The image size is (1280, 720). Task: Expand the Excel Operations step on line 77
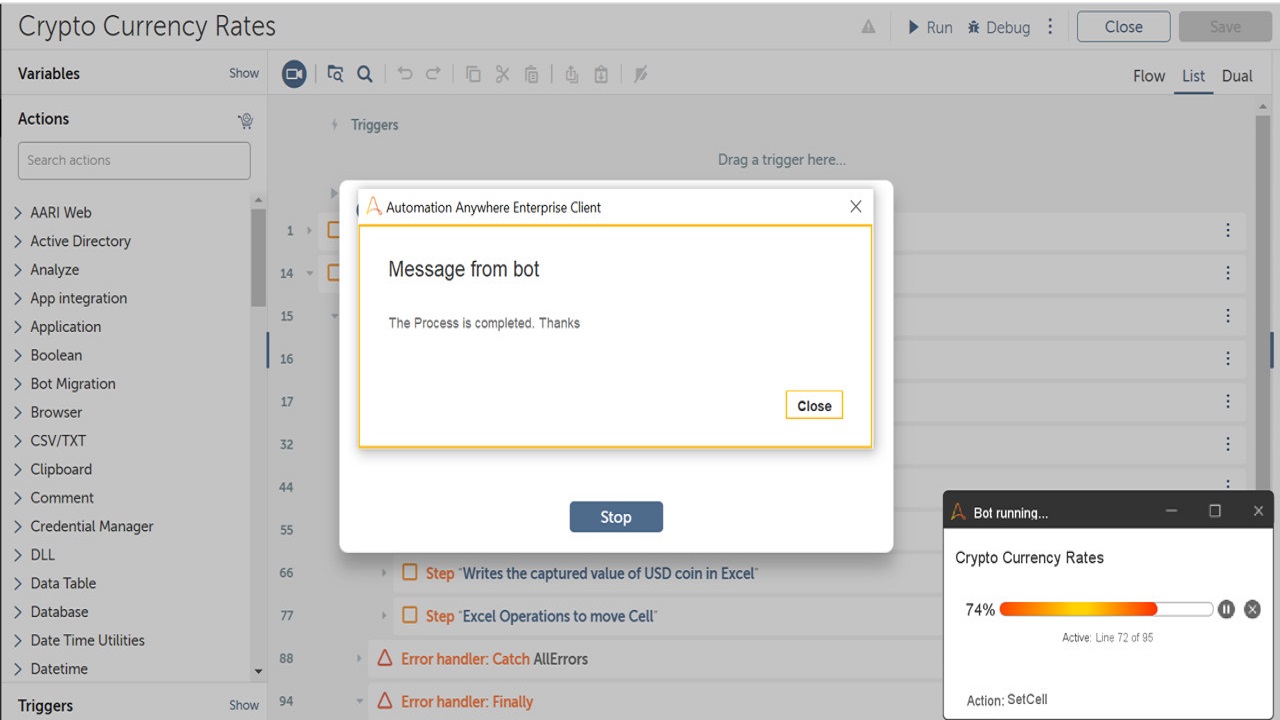pyautogui.click(x=384, y=616)
